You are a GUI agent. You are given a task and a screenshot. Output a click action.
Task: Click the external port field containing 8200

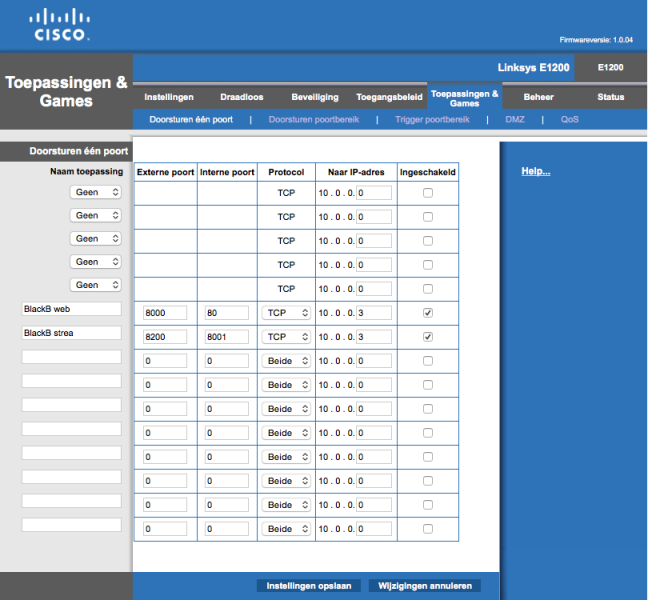click(166, 337)
